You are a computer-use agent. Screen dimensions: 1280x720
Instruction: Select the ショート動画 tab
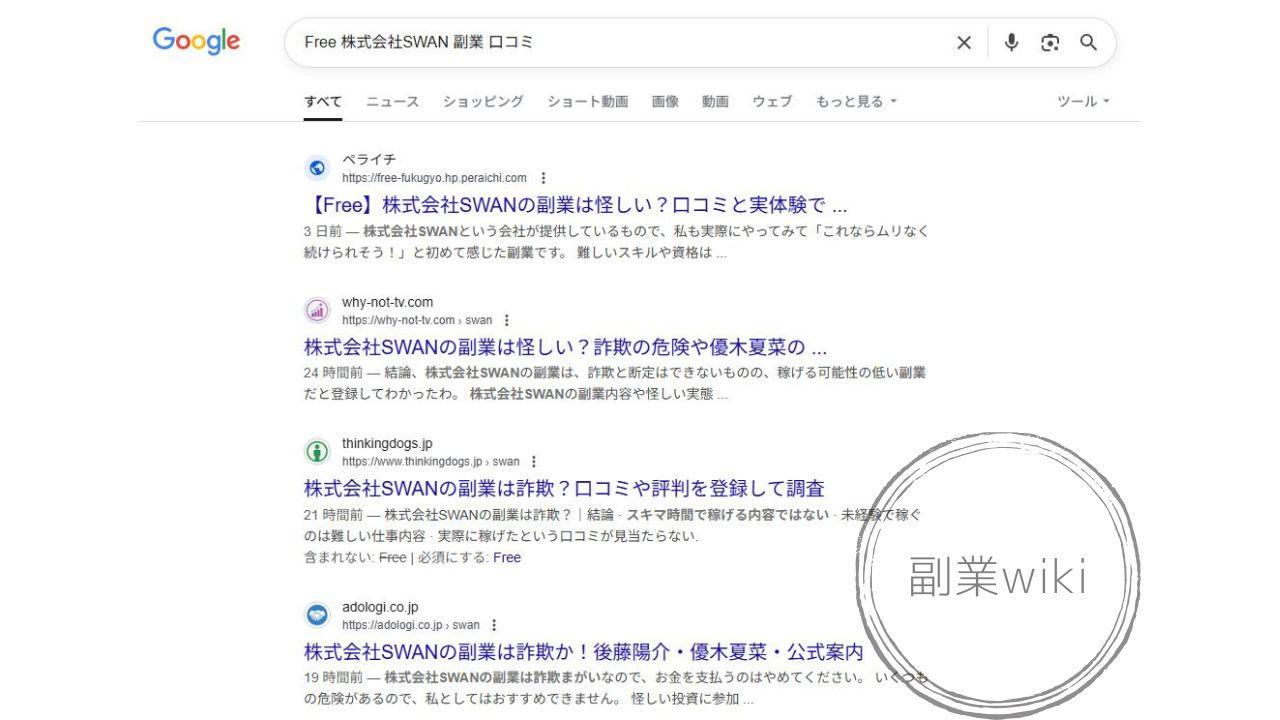[587, 101]
